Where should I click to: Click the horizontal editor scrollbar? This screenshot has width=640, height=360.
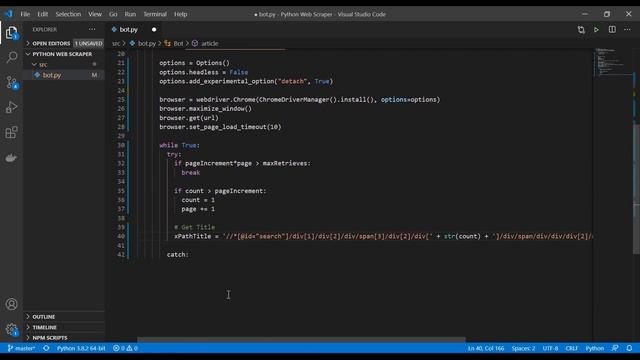pos(301,339)
